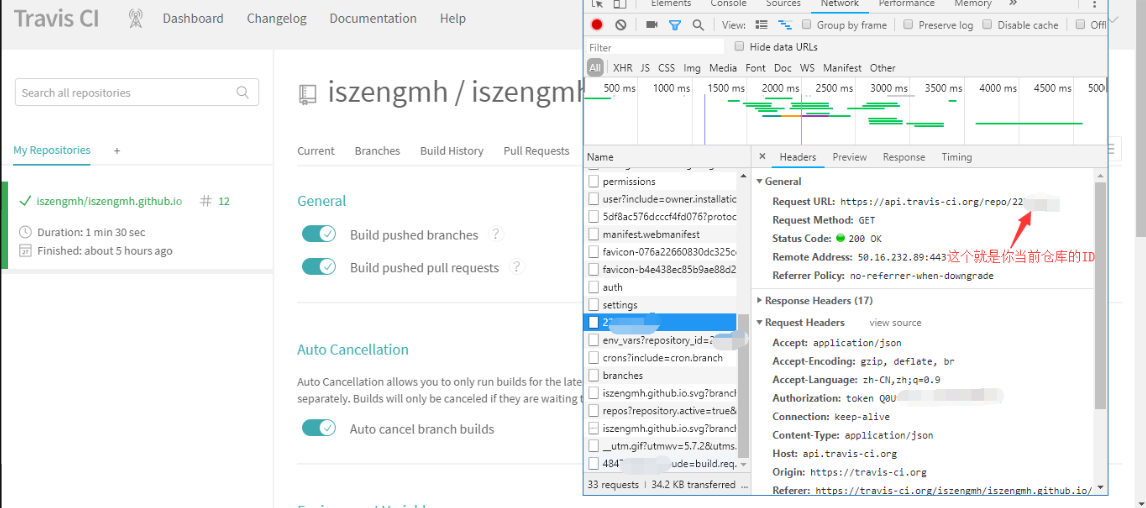
Task: Toggle Build pushed branches switch
Action: pyautogui.click(x=319, y=234)
